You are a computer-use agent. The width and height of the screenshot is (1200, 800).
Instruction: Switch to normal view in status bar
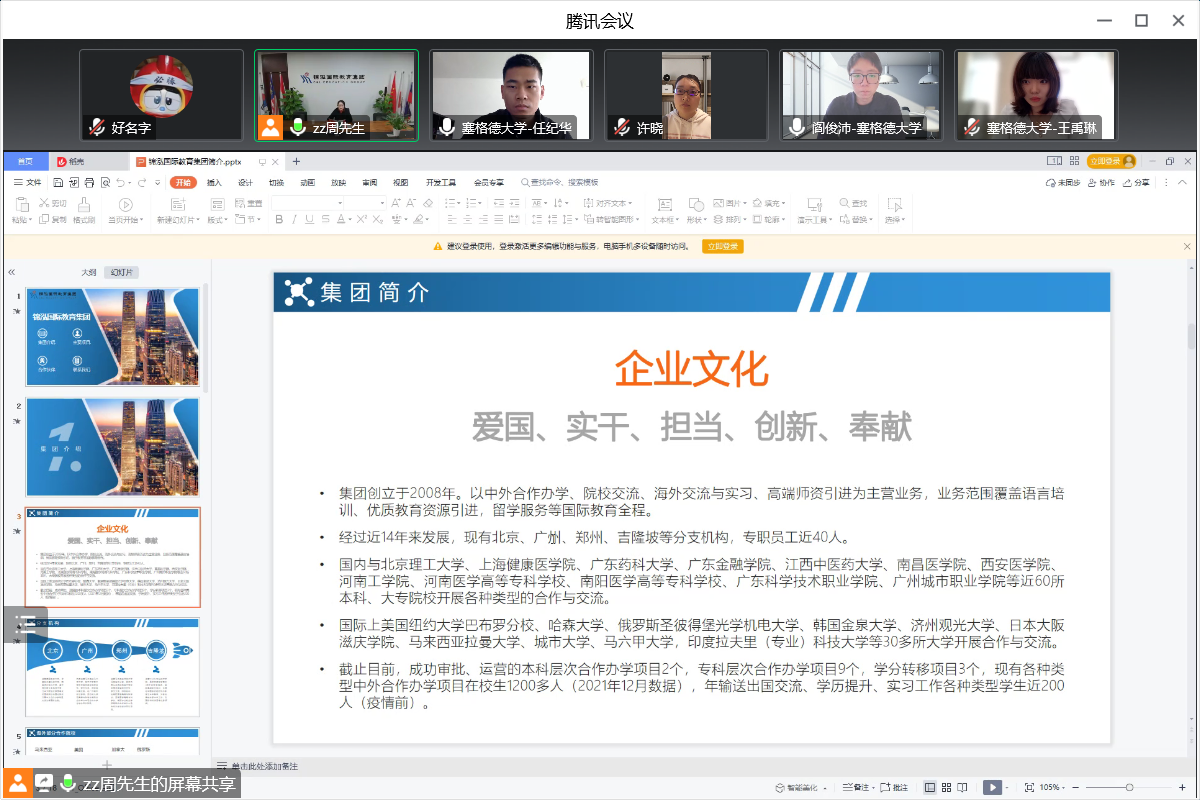pos(930,788)
